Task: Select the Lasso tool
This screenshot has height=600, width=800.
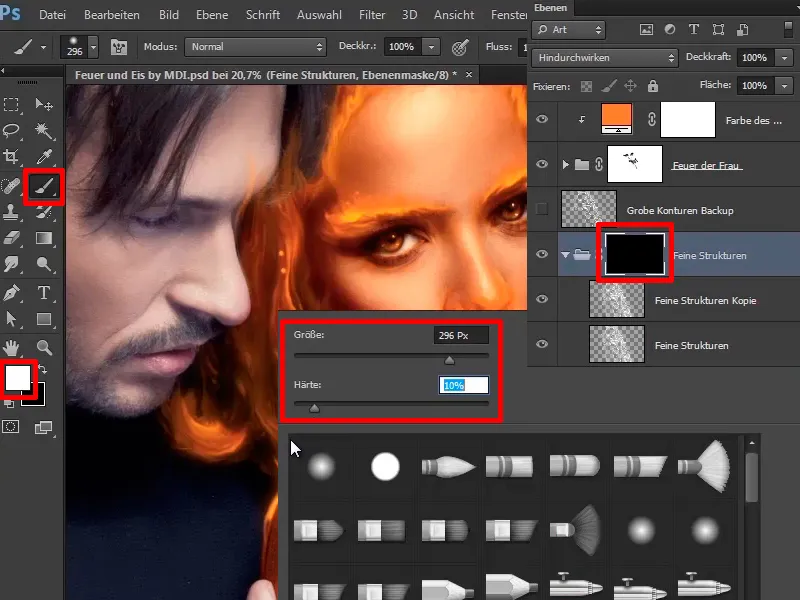Action: 11,131
